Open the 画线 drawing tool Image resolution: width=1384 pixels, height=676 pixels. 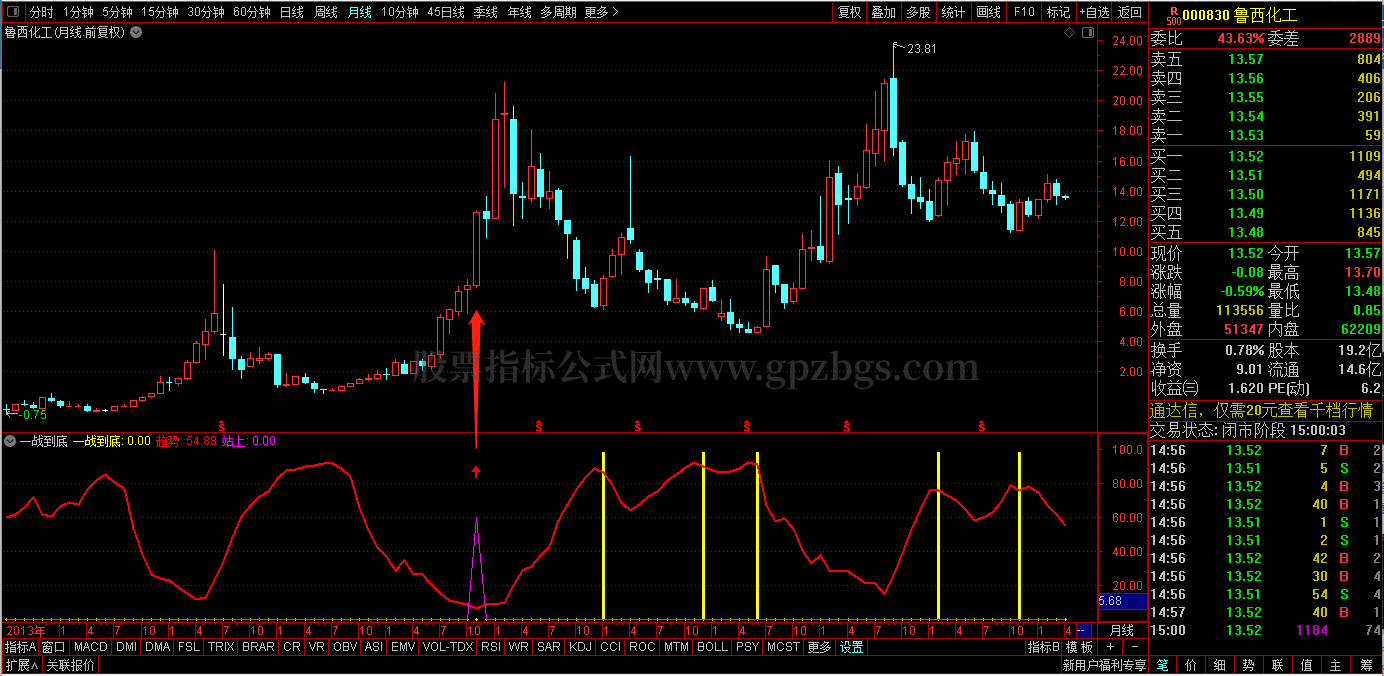(987, 12)
